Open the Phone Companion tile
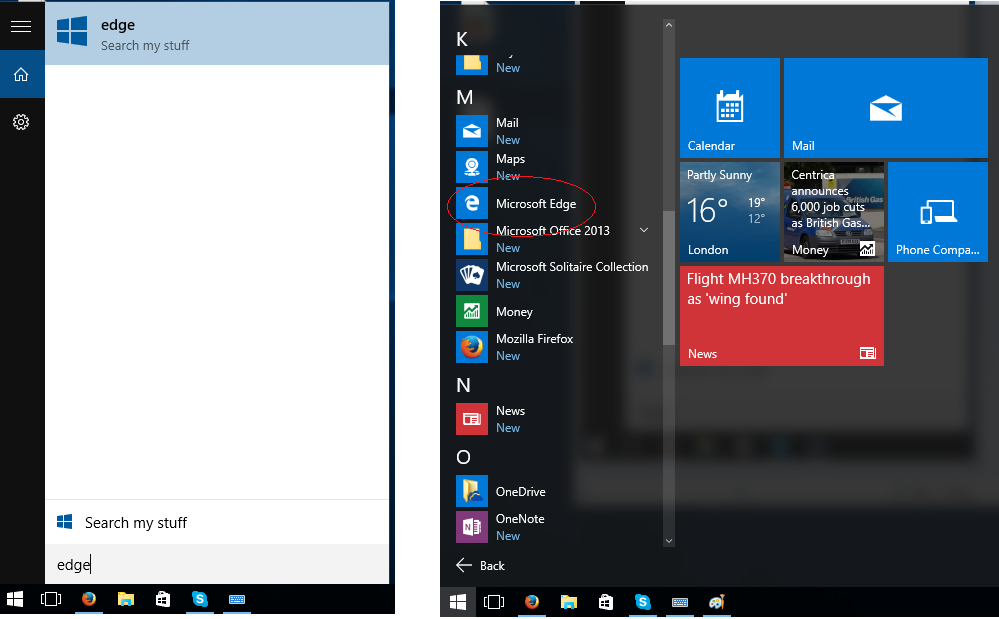Image resolution: width=999 pixels, height=619 pixels. pyautogui.click(x=938, y=211)
